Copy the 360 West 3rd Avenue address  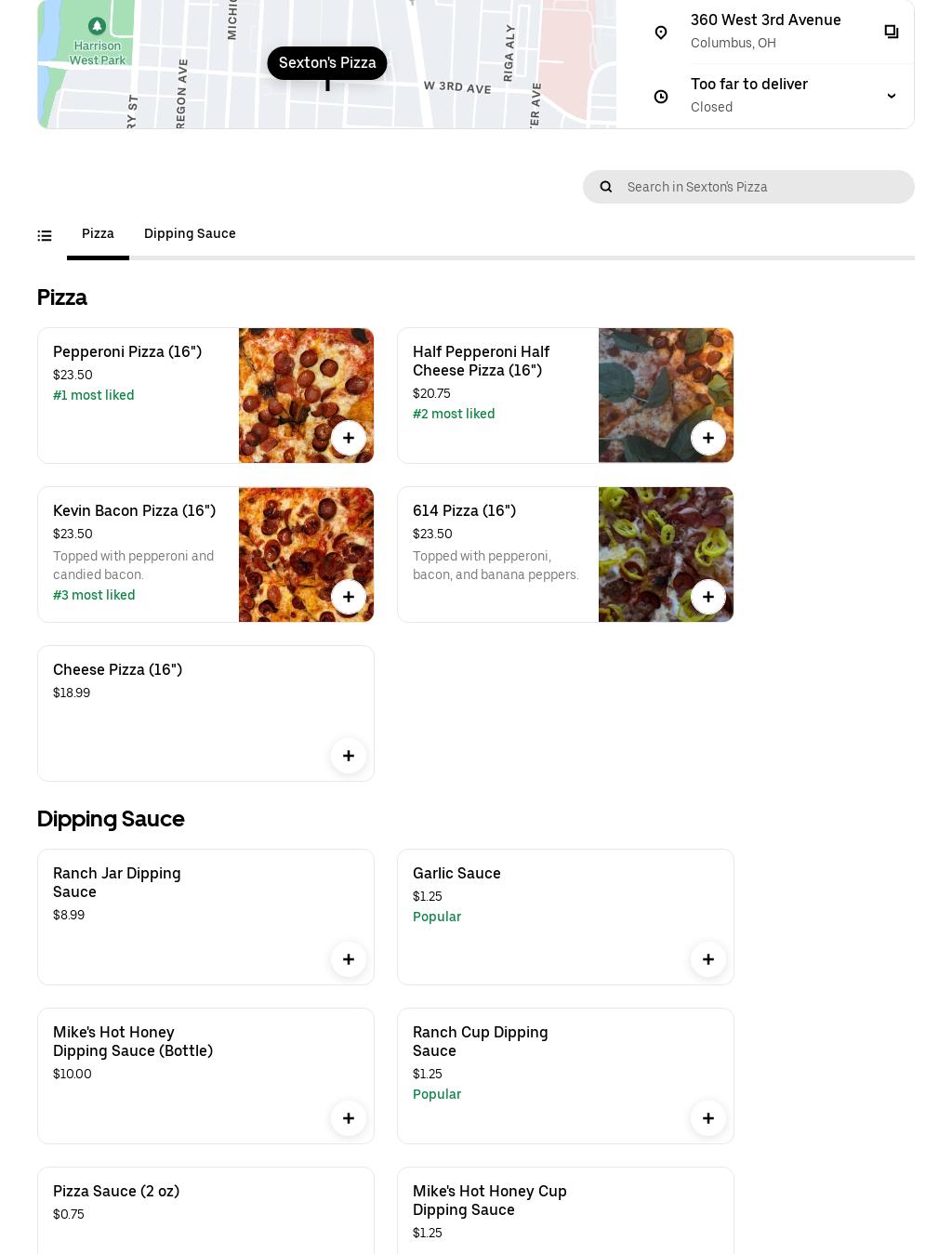pos(892,32)
